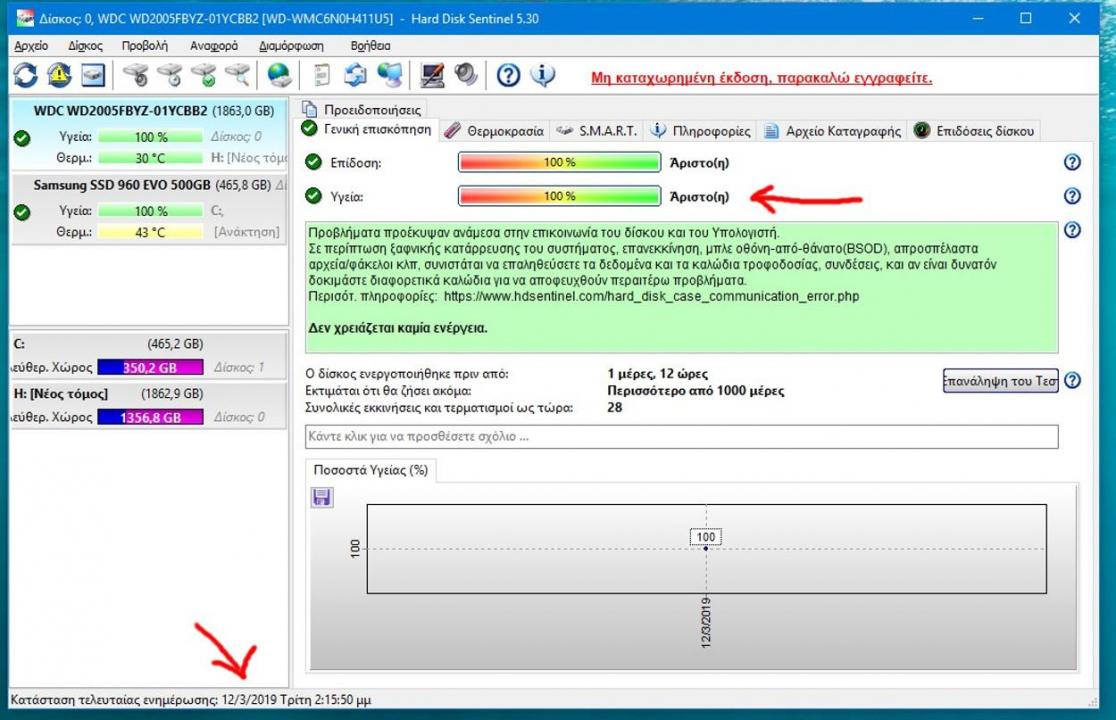Maximize the Hard Disk Sentinel window
Image resolution: width=1116 pixels, height=720 pixels.
tap(1026, 18)
